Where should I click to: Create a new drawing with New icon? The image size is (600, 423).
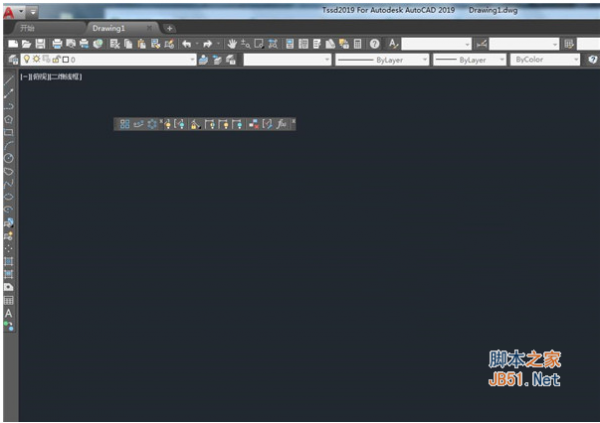coord(13,44)
